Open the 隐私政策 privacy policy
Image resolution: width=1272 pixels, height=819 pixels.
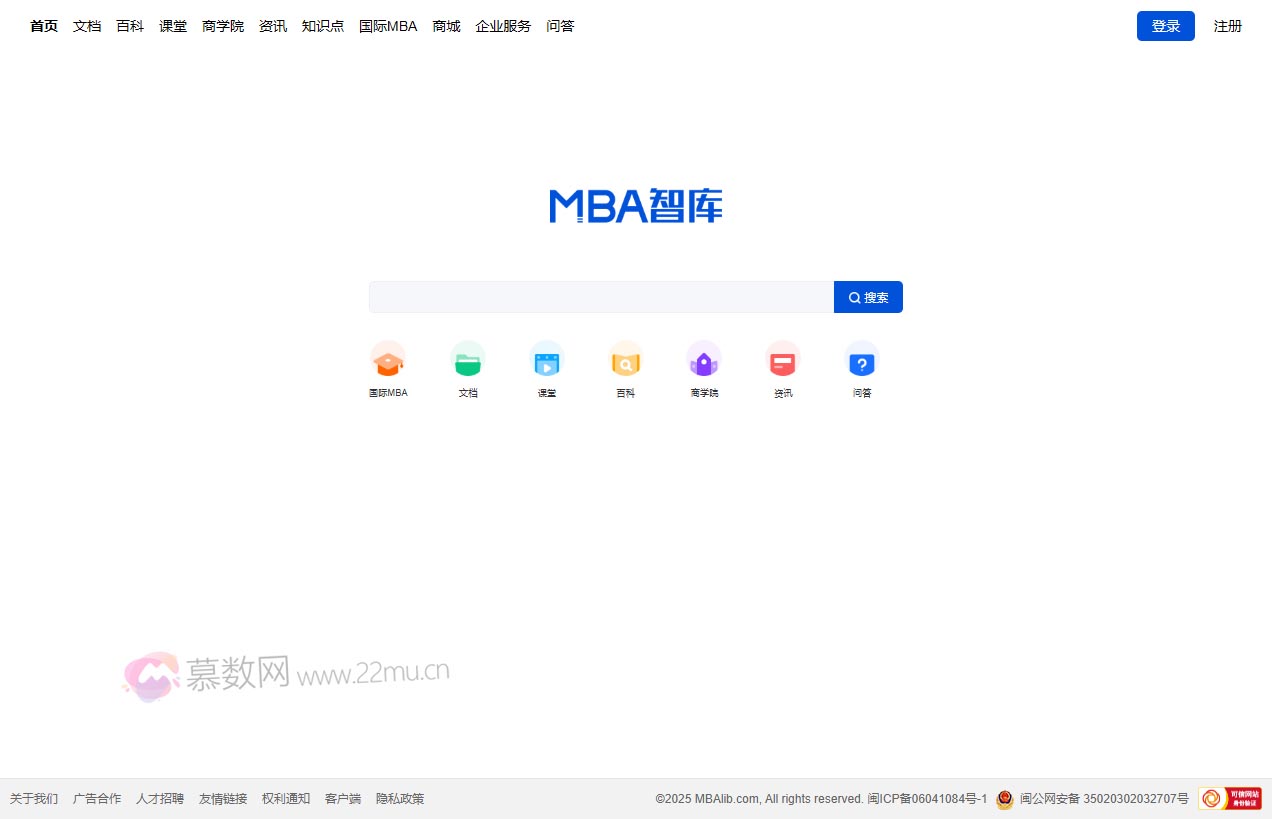click(x=399, y=798)
